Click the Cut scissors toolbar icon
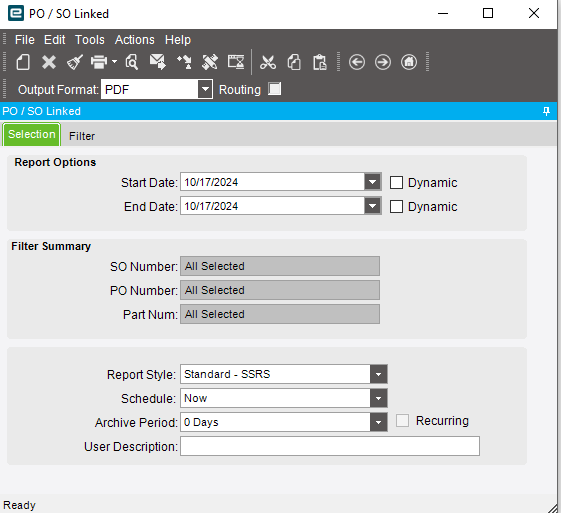The width and height of the screenshot is (561, 513). [x=268, y=62]
